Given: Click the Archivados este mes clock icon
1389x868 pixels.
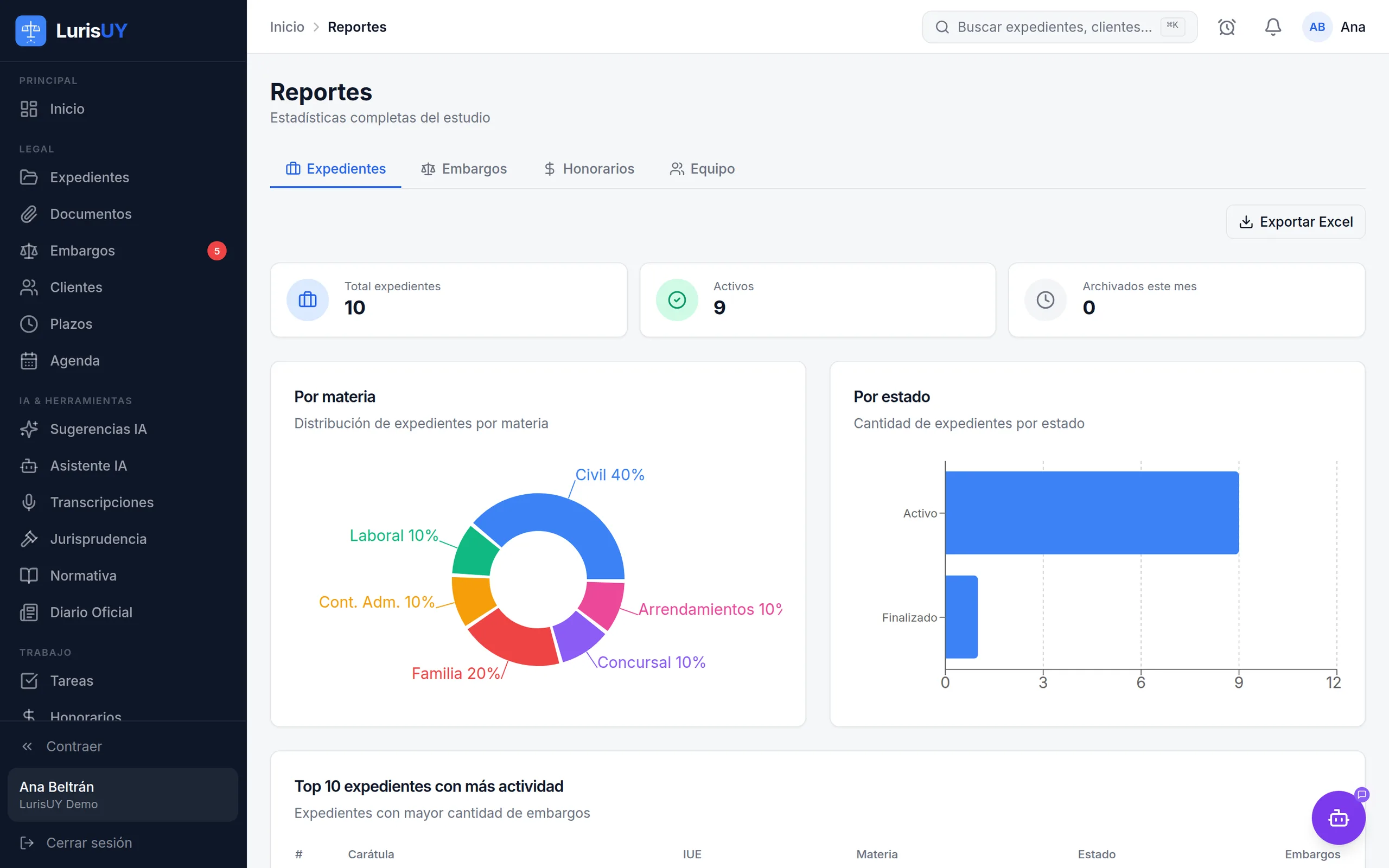Looking at the screenshot, I should (1046, 299).
